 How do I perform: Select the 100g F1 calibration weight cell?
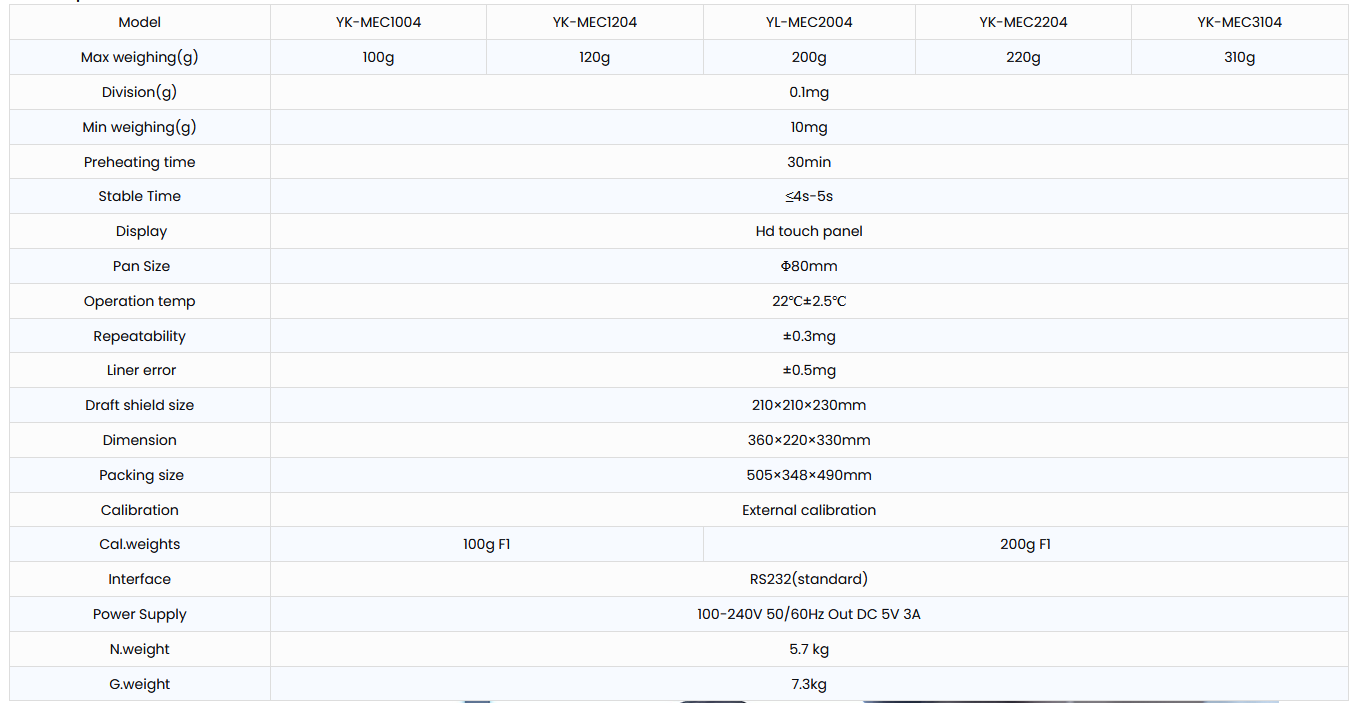click(x=487, y=544)
